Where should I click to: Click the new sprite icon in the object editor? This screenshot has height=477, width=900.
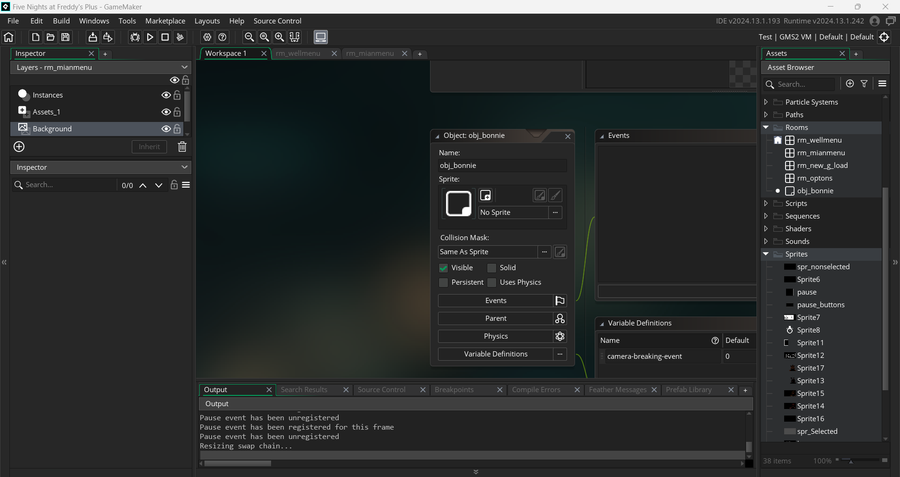[x=486, y=195]
